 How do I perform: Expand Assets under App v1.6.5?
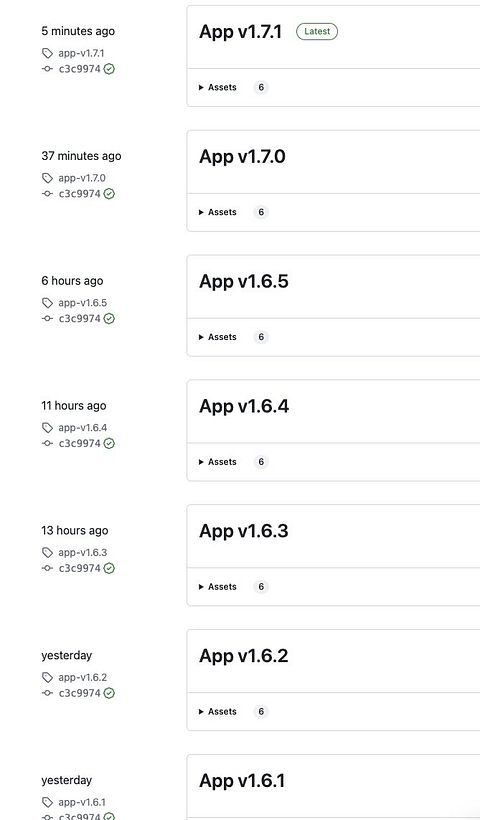[218, 337]
